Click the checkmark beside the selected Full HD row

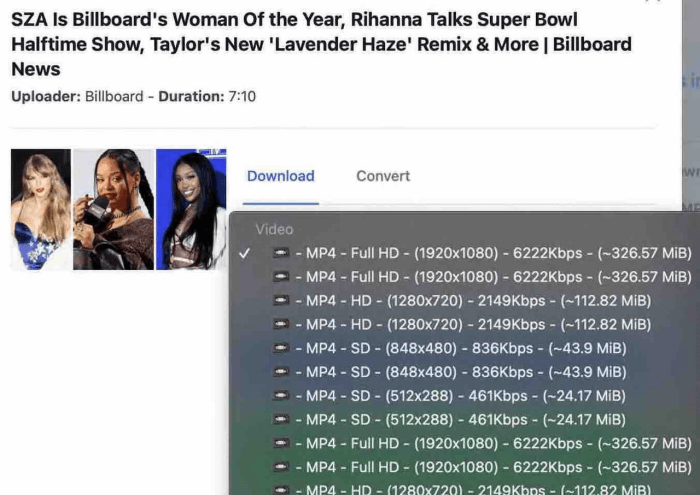(x=244, y=254)
